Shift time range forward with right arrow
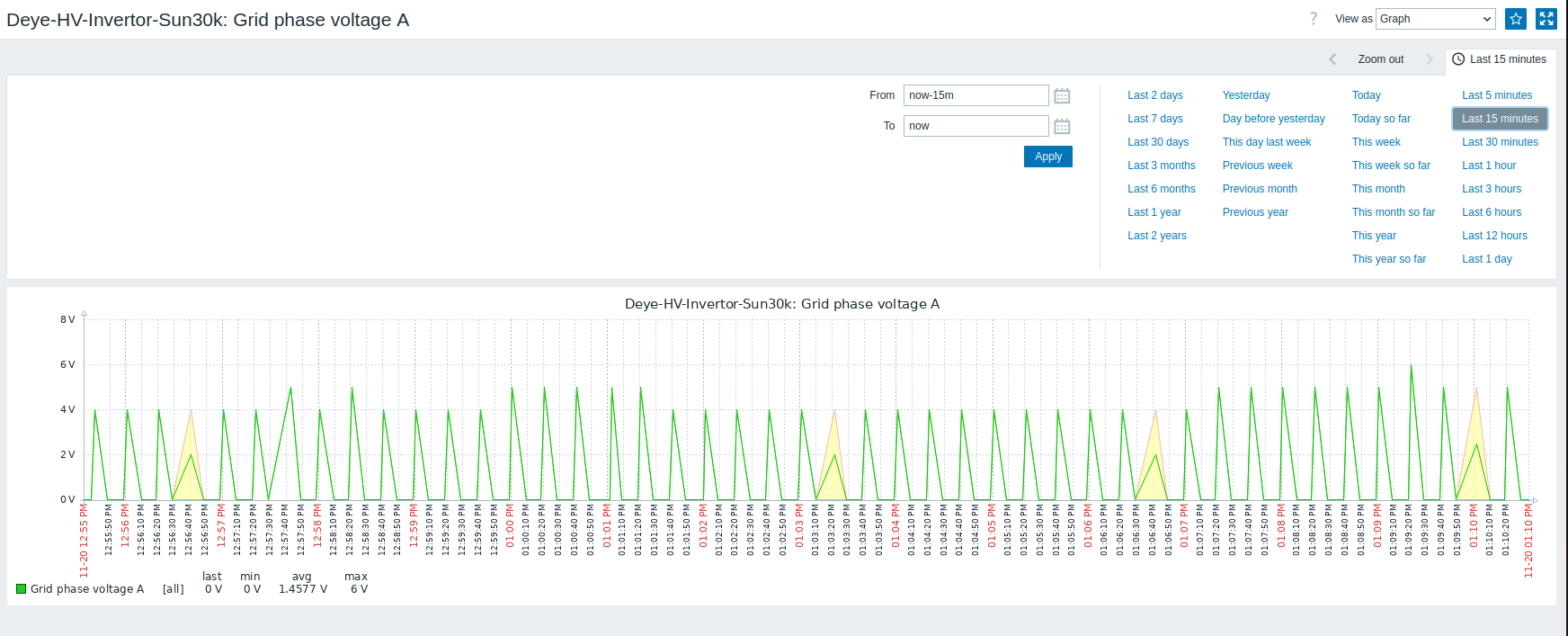 pos(1429,59)
